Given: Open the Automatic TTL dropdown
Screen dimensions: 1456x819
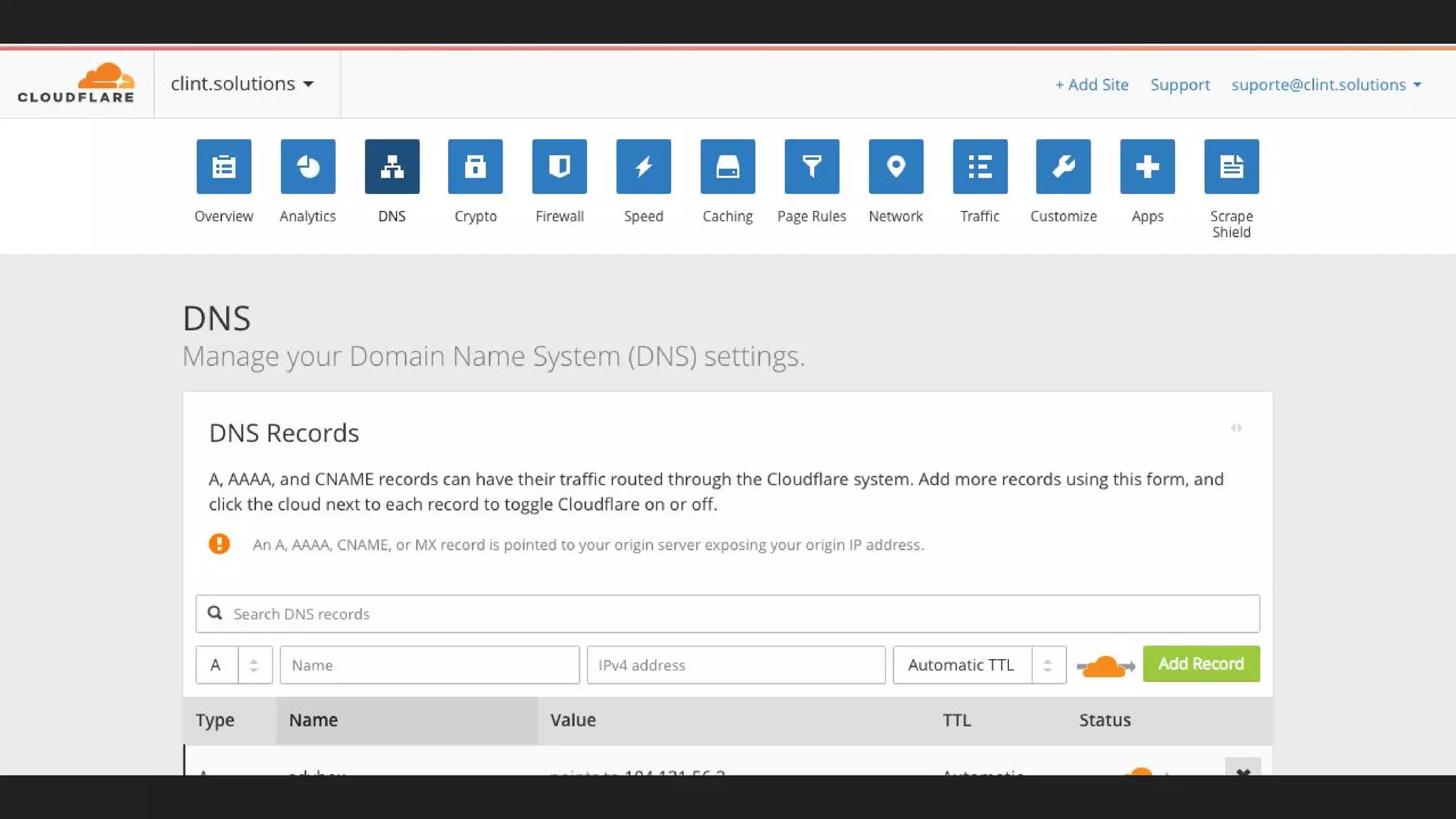Looking at the screenshot, I should pyautogui.click(x=979, y=665).
